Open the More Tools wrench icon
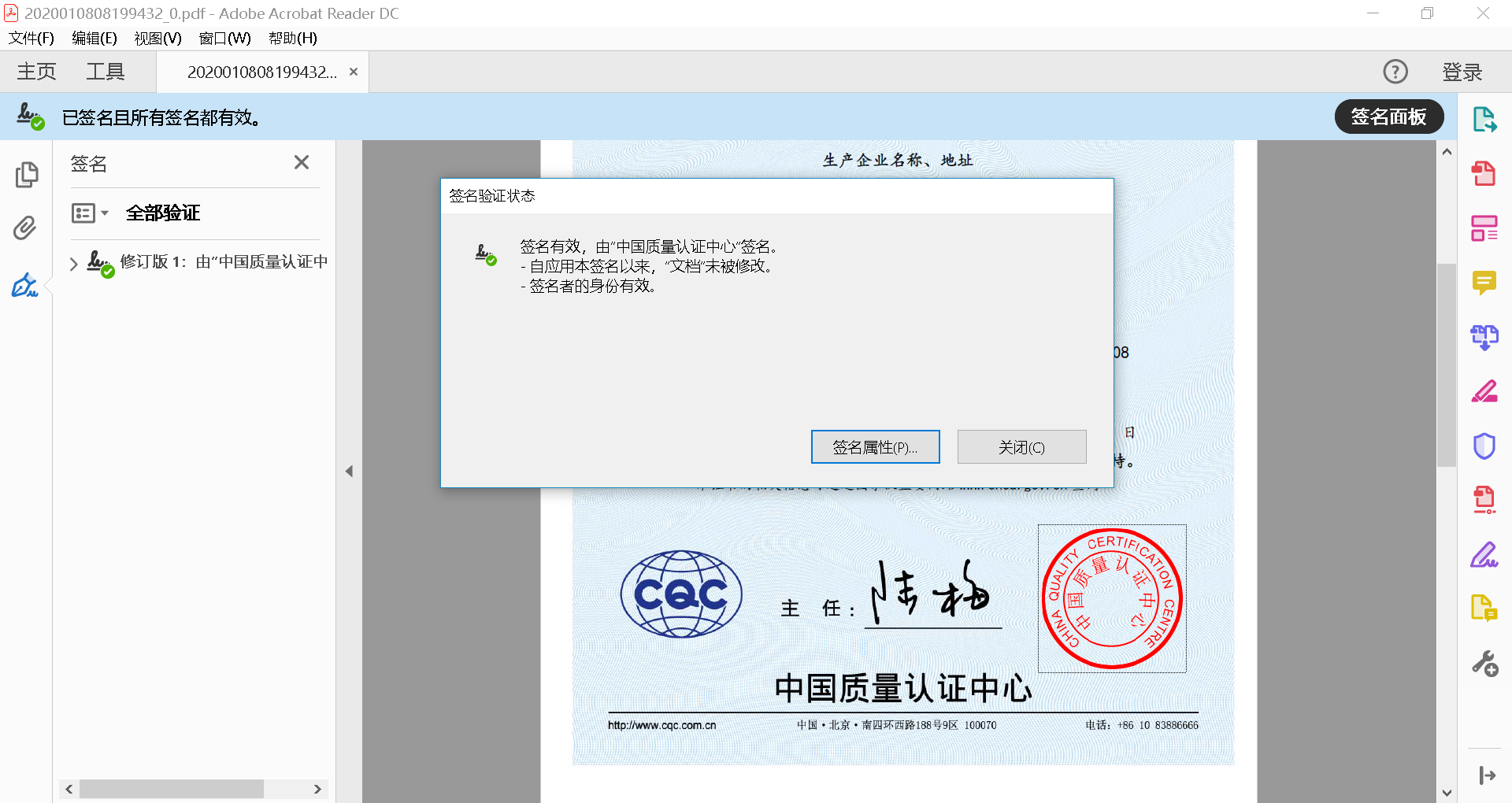Screen dimensions: 1512x803 pos(1484,663)
